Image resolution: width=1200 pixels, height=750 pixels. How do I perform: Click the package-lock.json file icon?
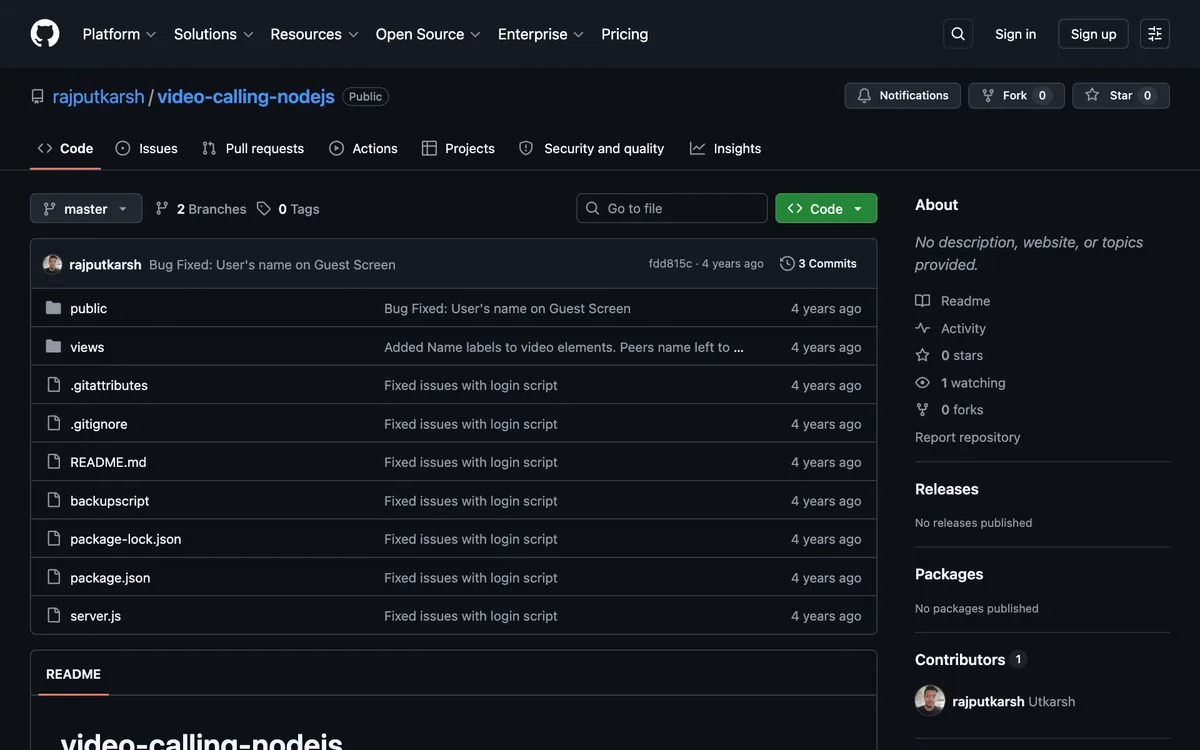(53, 539)
